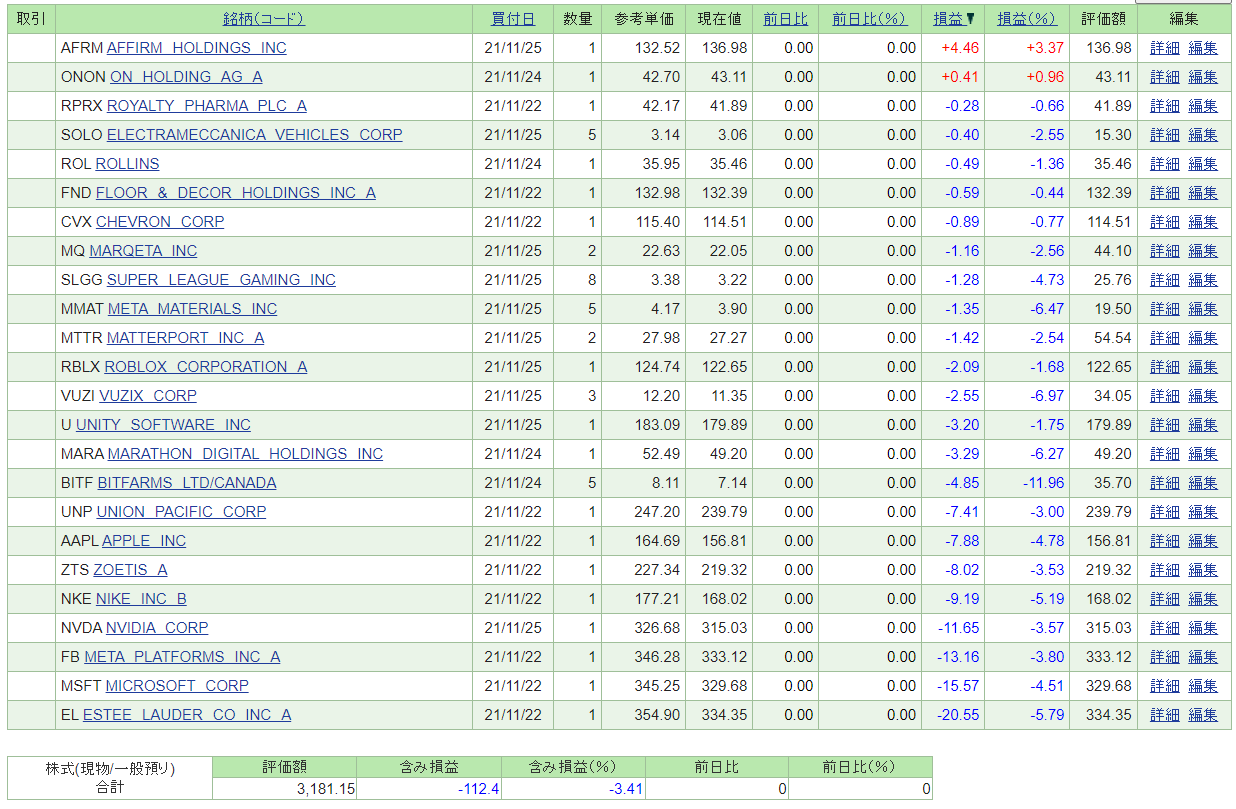This screenshot has height=809, width=1236.
Task: Sort by the 銘柄(コード) column header
Action: point(264,19)
